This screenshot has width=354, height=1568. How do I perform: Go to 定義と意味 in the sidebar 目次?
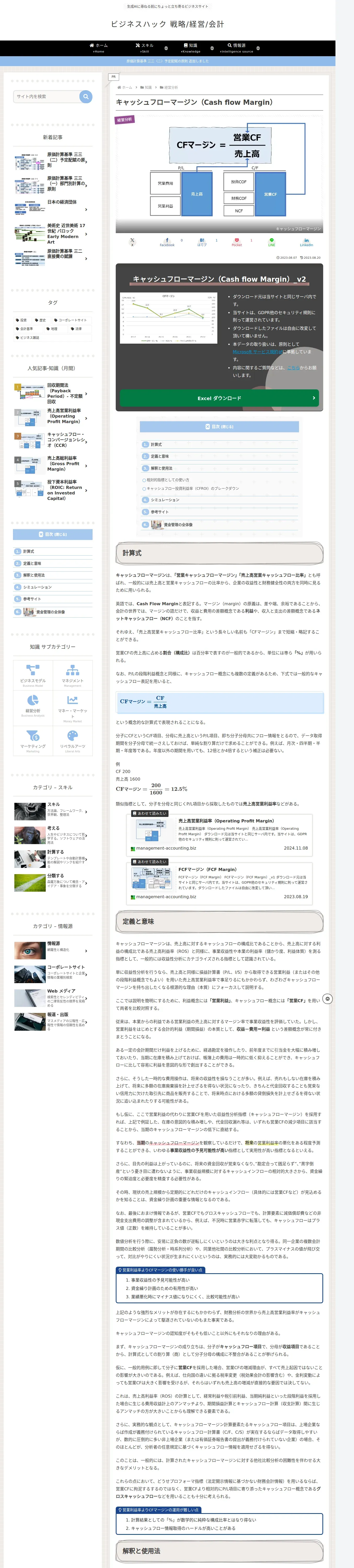[32, 563]
